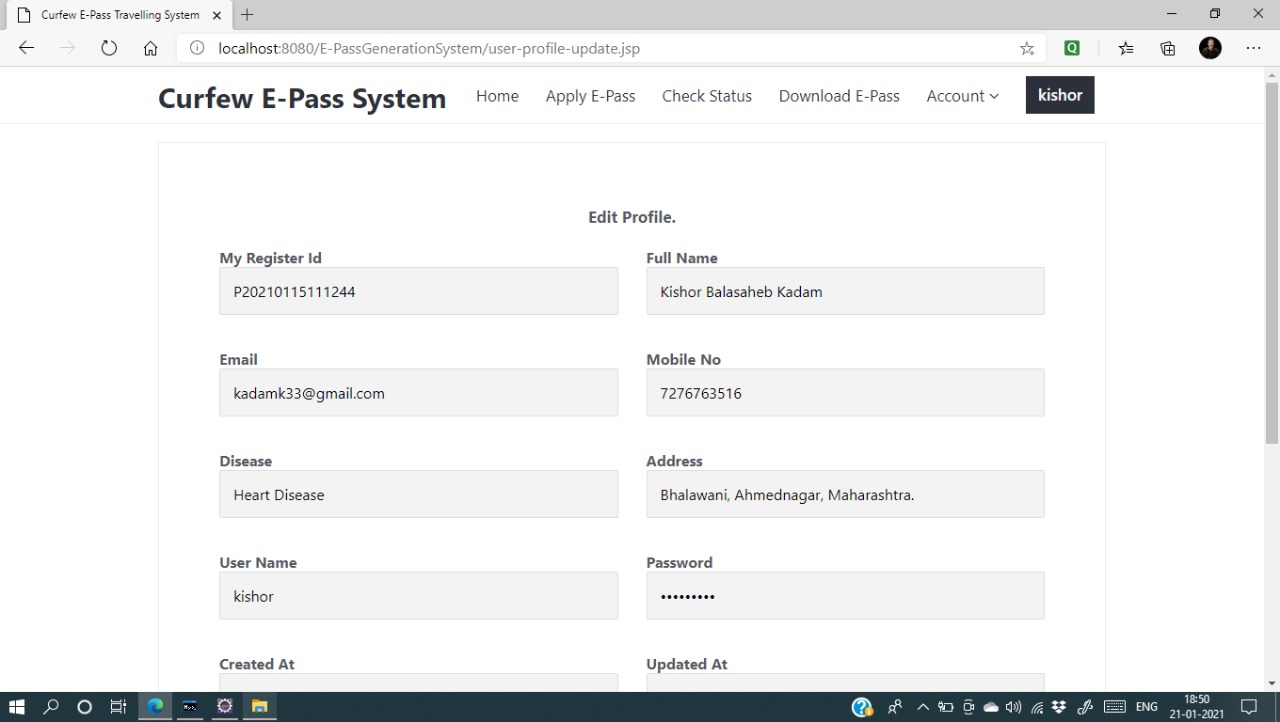Open the Windows Ink pen tray icon

pyautogui.click(x=1084, y=707)
